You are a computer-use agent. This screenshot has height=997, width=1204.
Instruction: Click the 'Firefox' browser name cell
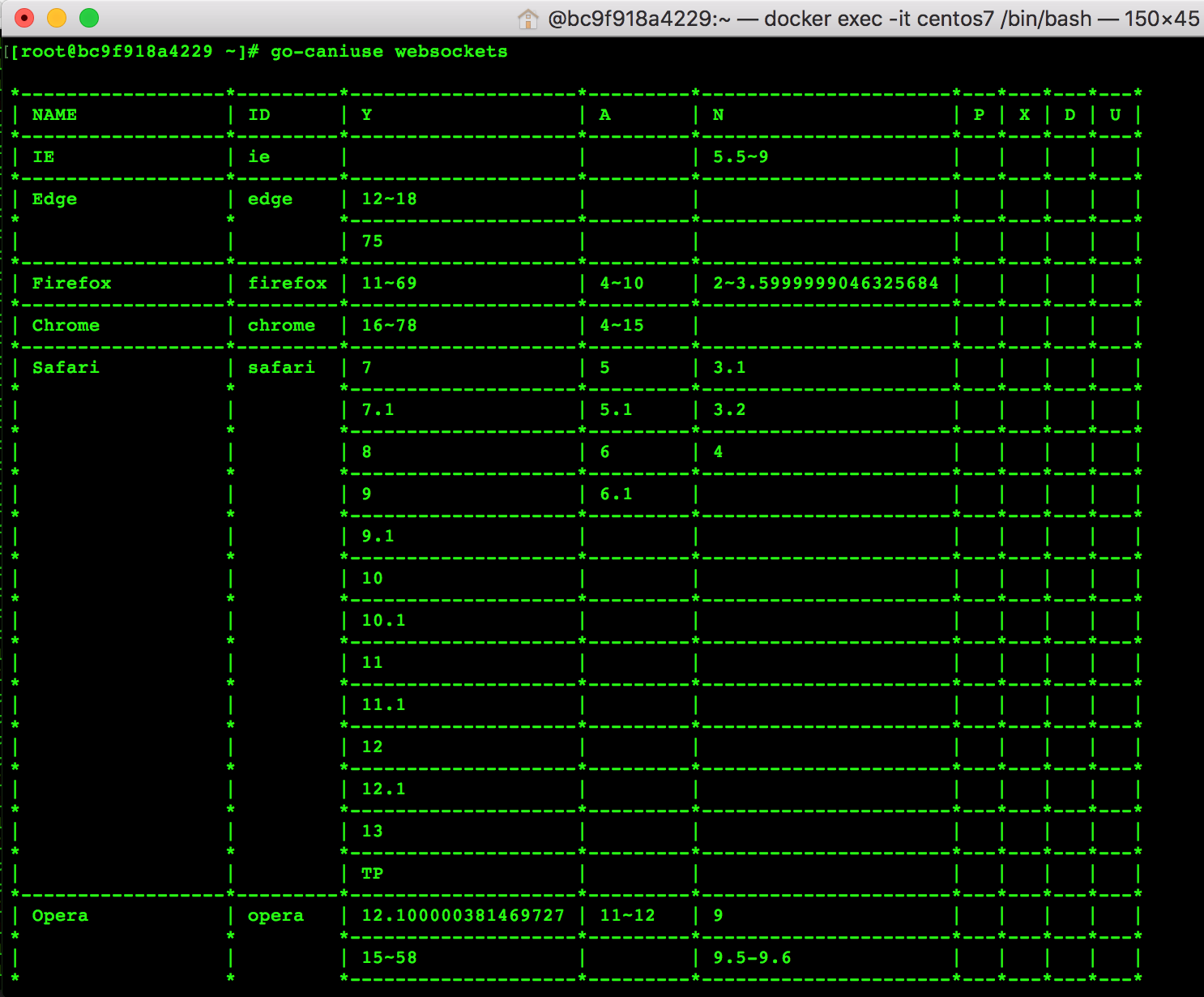(71, 283)
